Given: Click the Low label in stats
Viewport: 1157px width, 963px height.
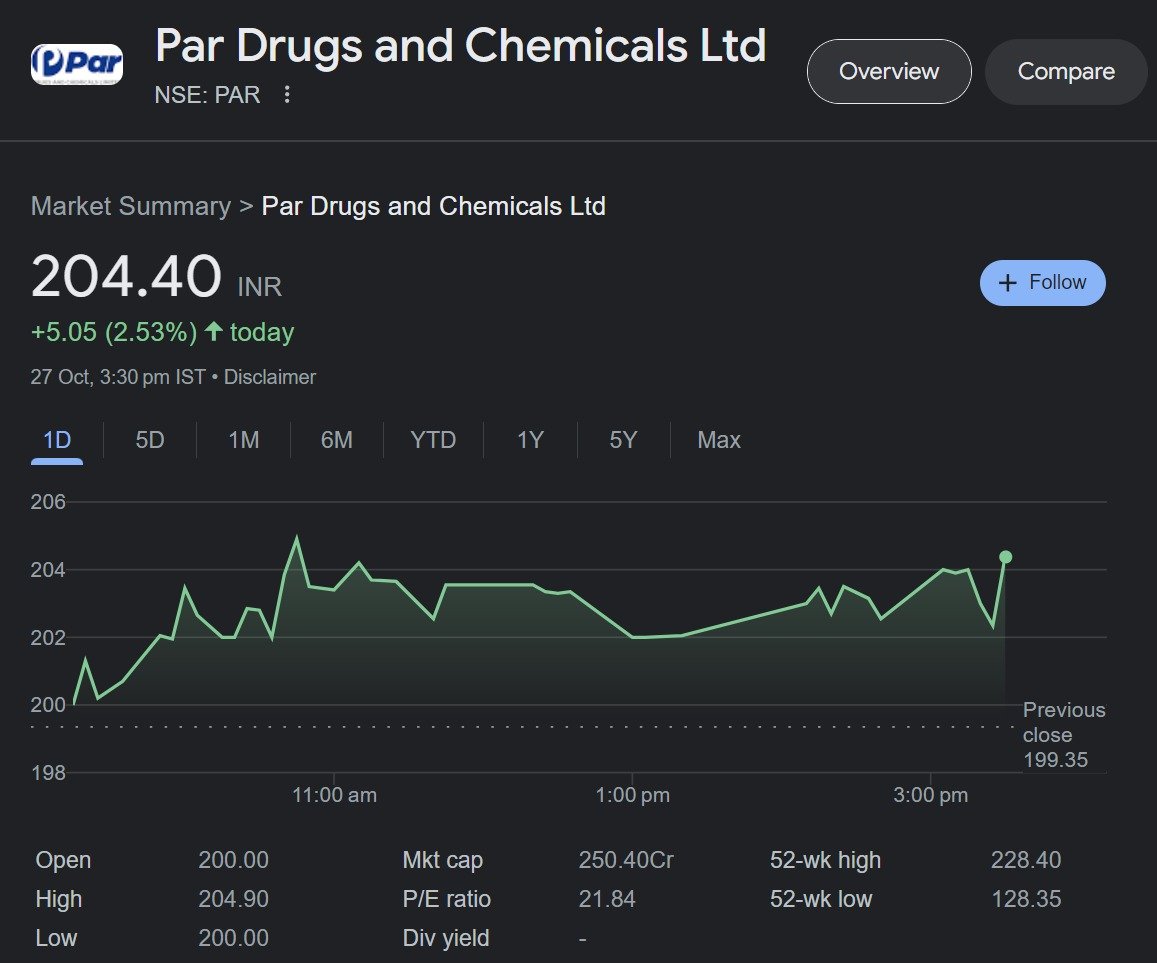Looking at the screenshot, I should click(x=56, y=938).
